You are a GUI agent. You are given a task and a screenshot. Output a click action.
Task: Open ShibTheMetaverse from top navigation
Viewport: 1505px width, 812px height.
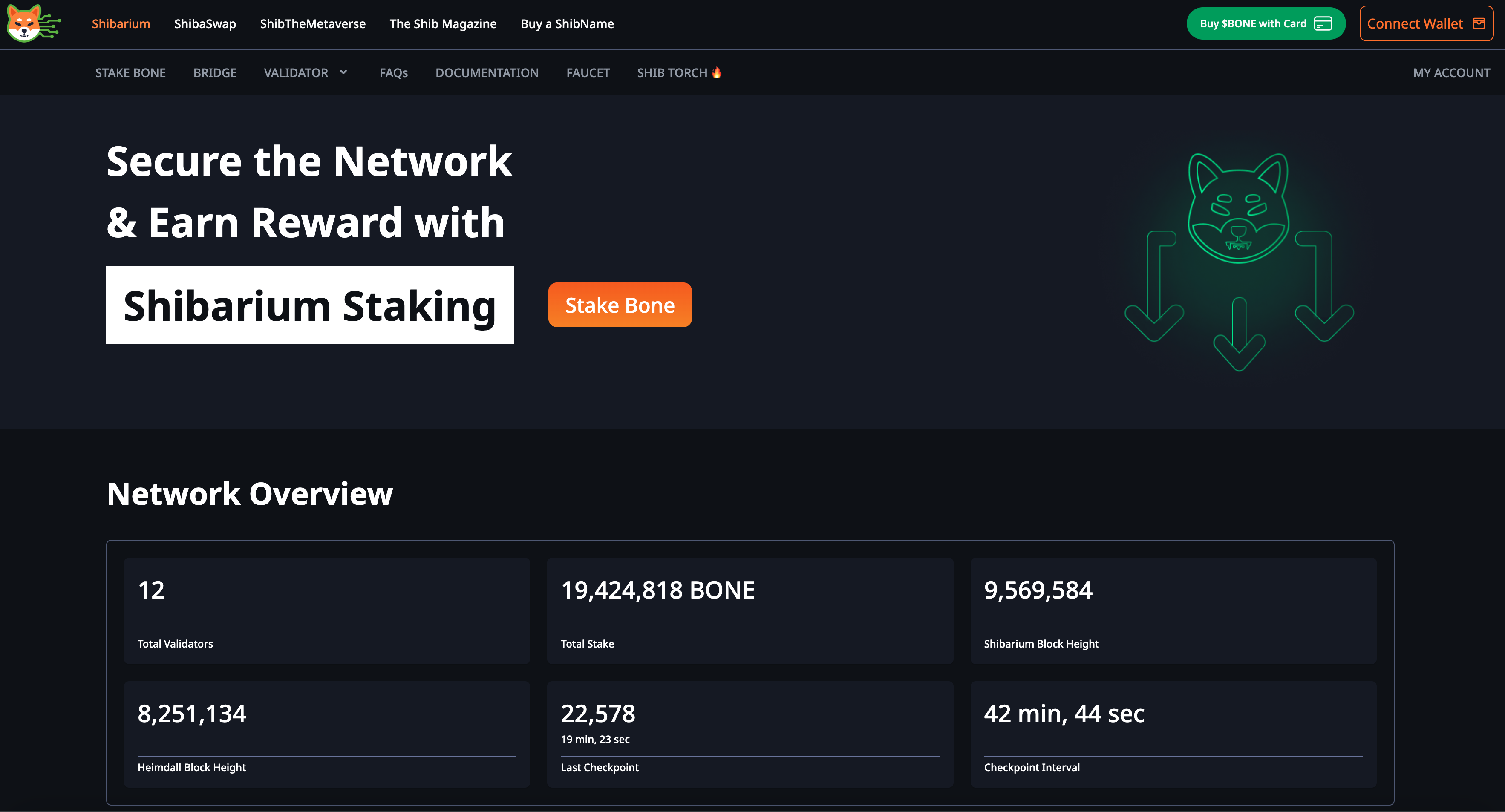click(313, 23)
